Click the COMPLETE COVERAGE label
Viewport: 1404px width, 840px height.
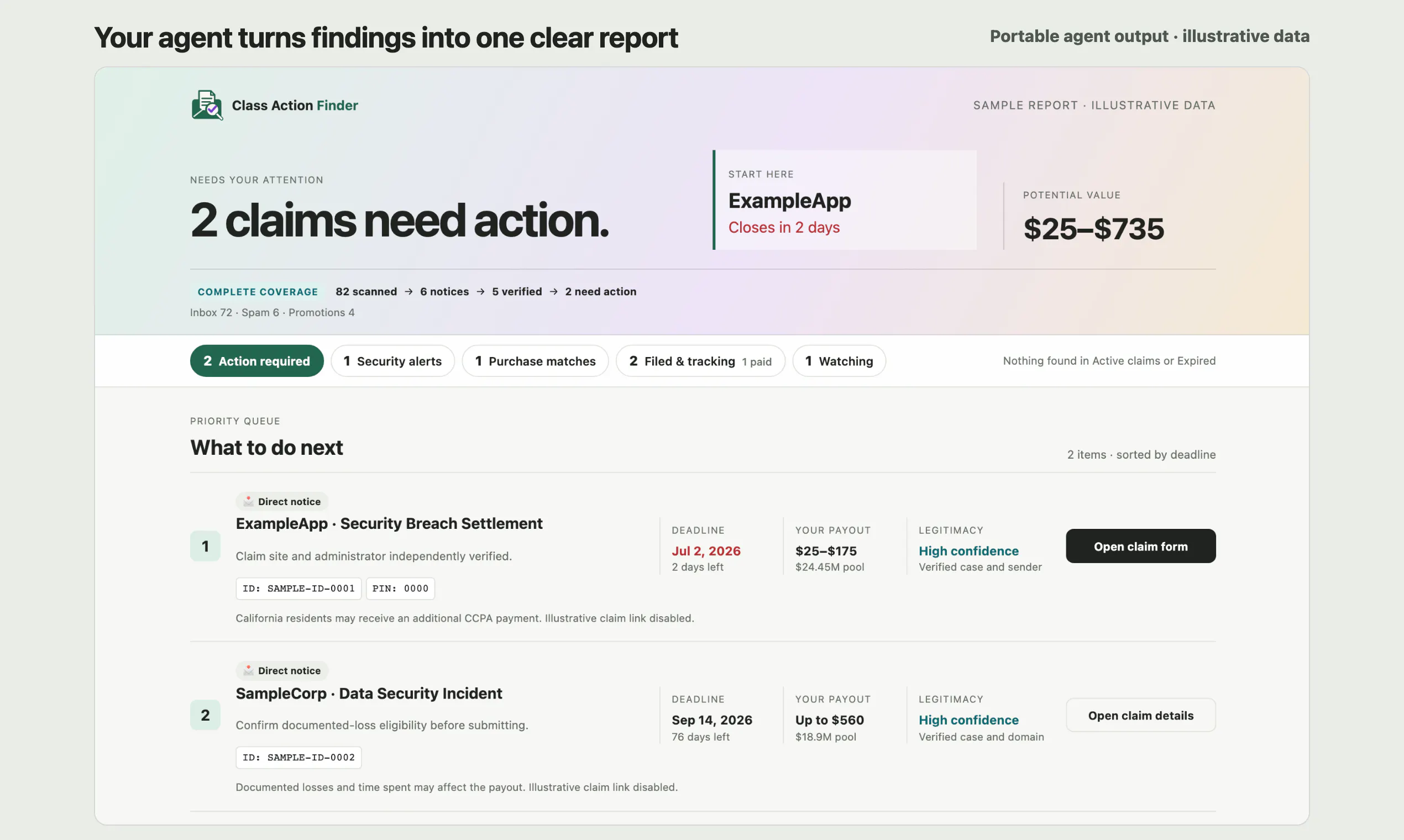tap(258, 291)
